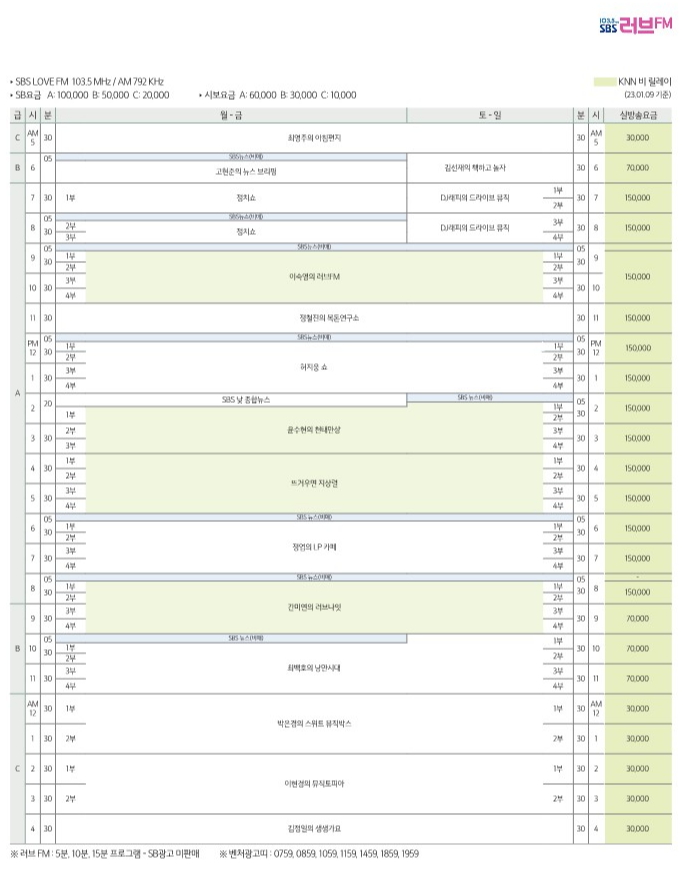Click the program 뜨거우면 지상렬
Screen dimensions: 683x873
click(314, 483)
